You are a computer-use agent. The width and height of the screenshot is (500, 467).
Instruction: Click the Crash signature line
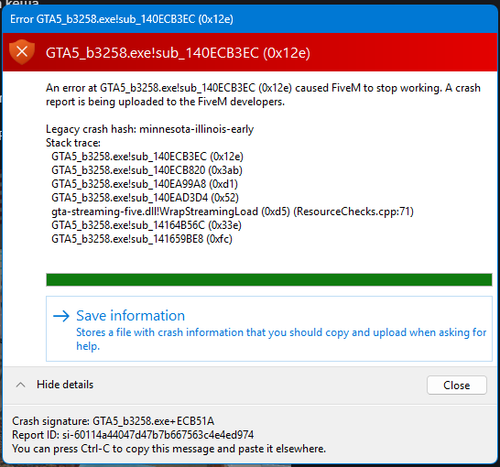click(x=113, y=421)
